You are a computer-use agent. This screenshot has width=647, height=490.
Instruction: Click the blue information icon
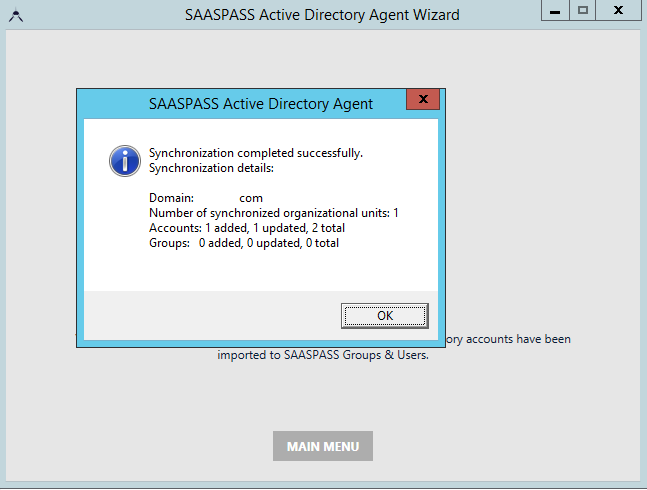click(x=124, y=159)
